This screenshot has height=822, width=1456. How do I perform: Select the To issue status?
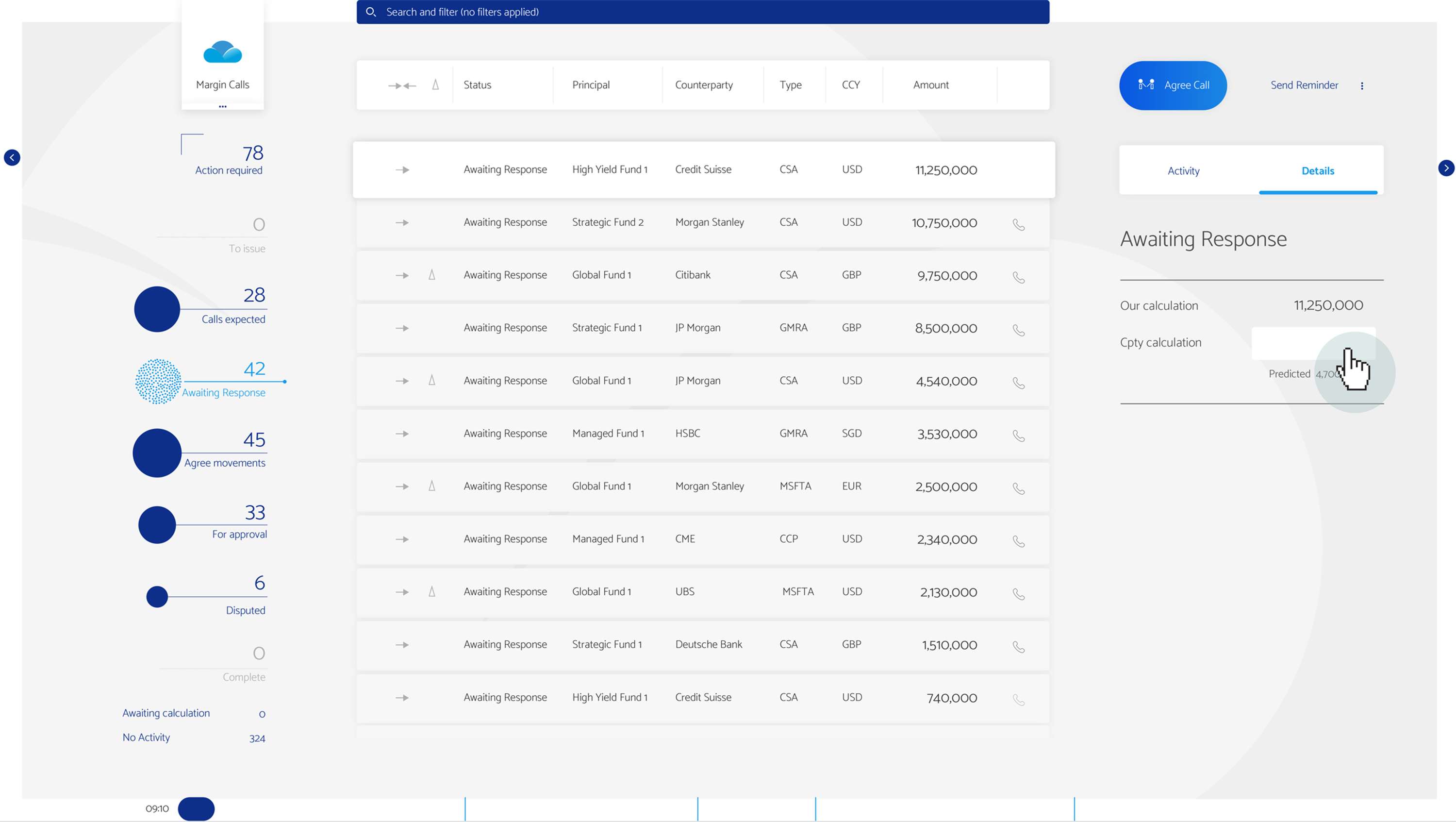click(247, 236)
